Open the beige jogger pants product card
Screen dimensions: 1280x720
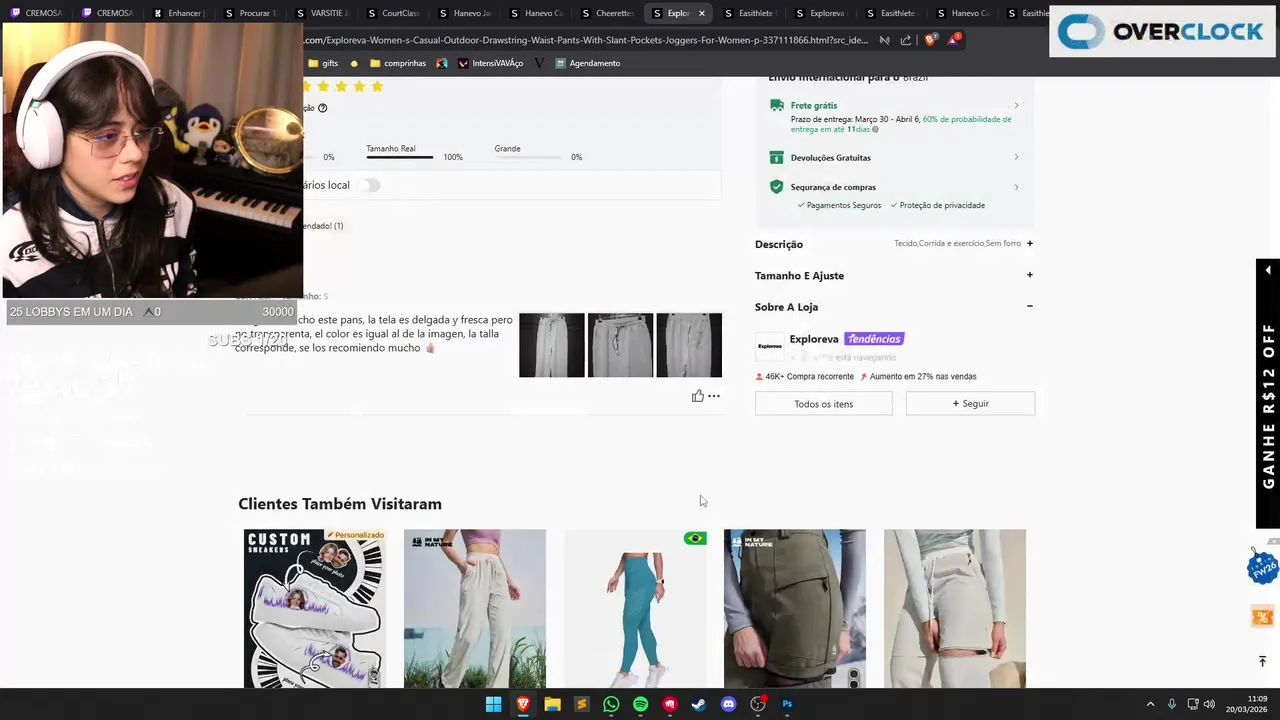[475, 608]
